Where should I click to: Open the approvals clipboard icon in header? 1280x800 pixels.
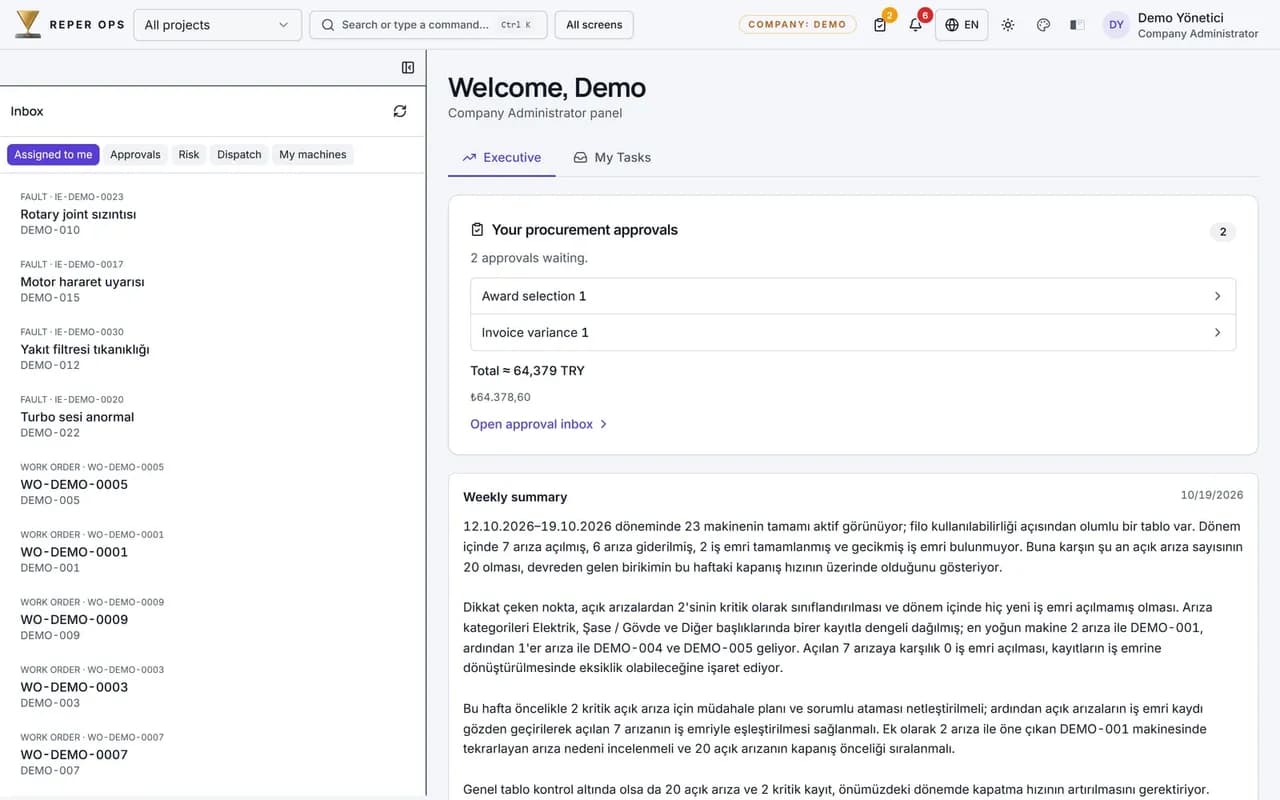coord(880,25)
